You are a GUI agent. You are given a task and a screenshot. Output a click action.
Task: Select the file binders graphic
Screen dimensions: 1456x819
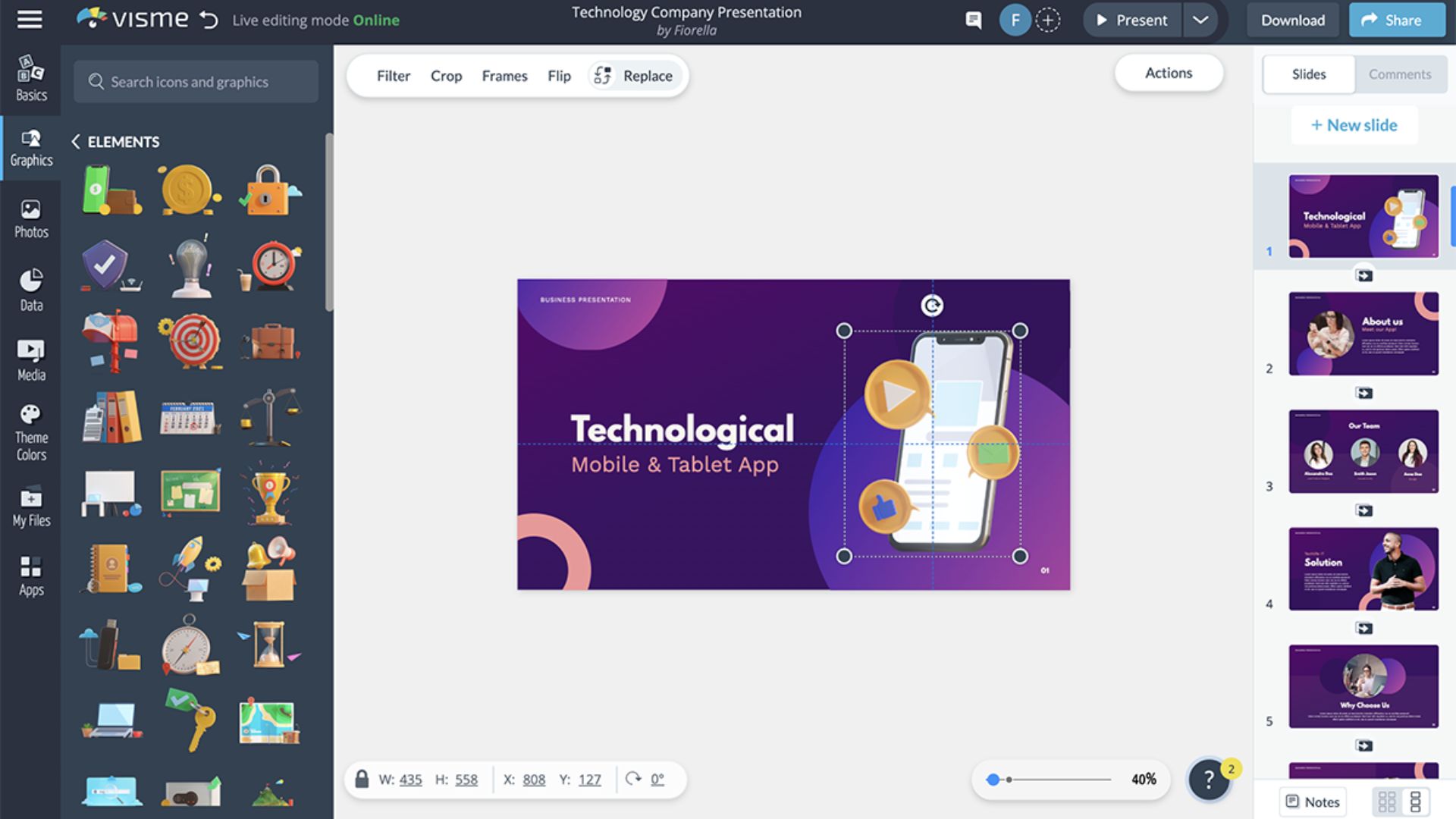click(x=111, y=416)
